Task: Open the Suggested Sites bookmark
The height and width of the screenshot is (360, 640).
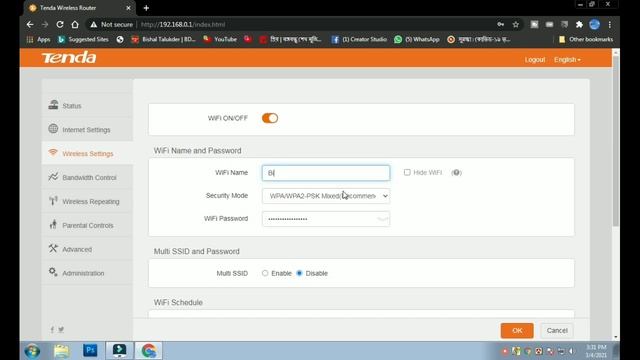Action: coord(83,40)
